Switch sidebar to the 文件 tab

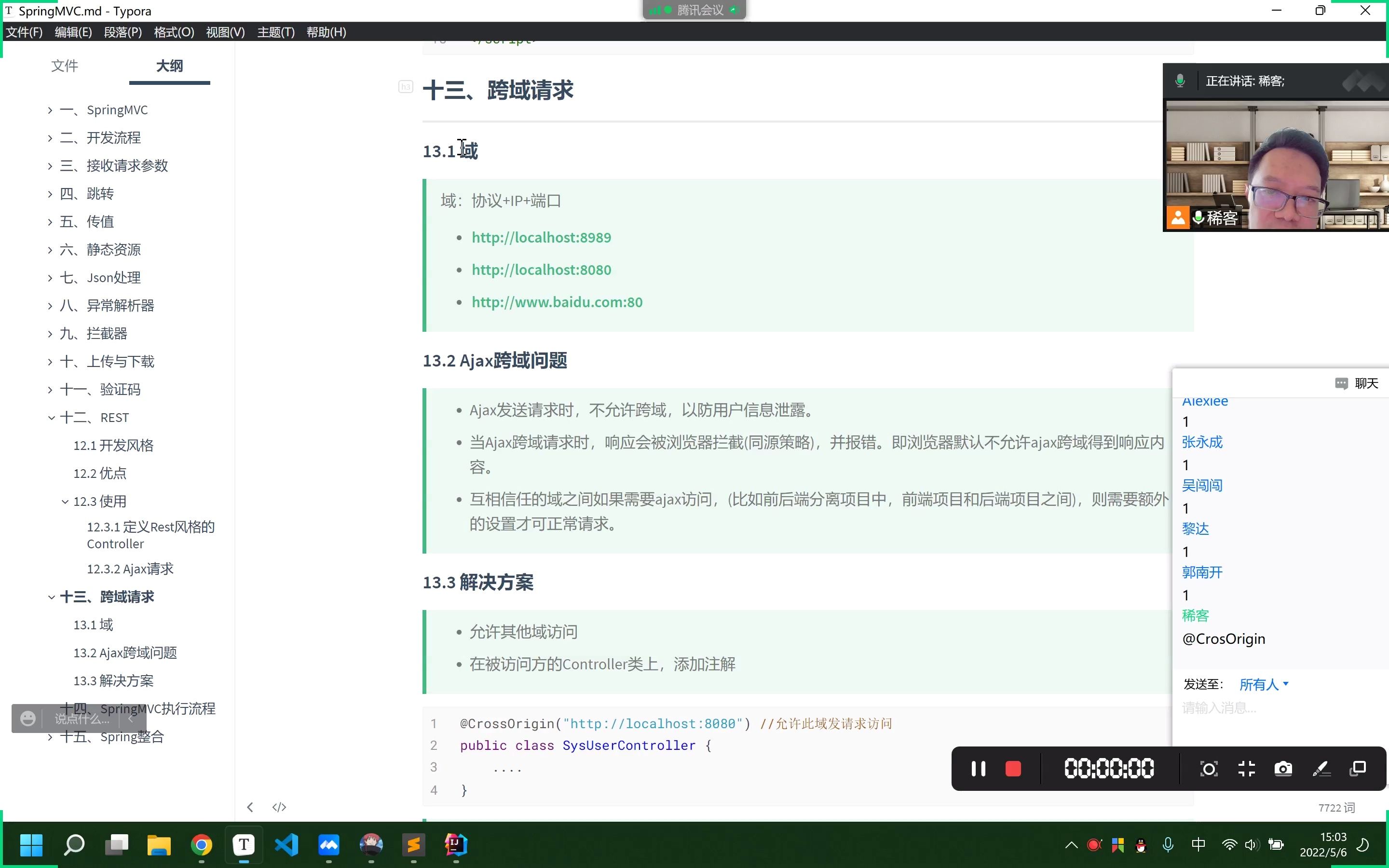64,66
